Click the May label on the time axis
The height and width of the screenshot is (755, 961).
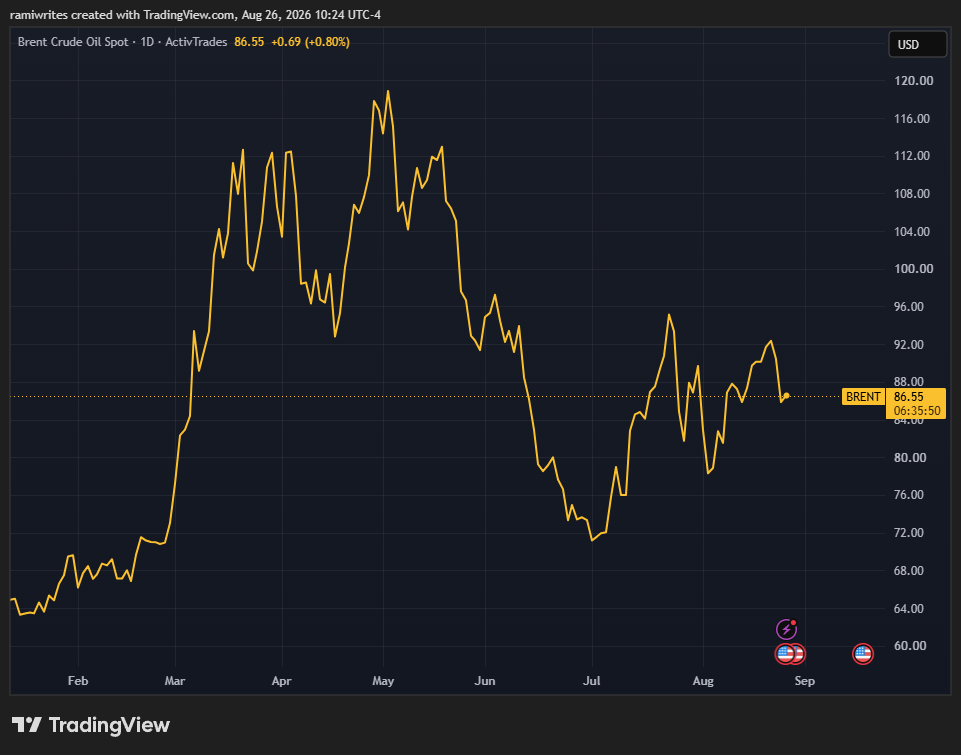[x=383, y=681]
